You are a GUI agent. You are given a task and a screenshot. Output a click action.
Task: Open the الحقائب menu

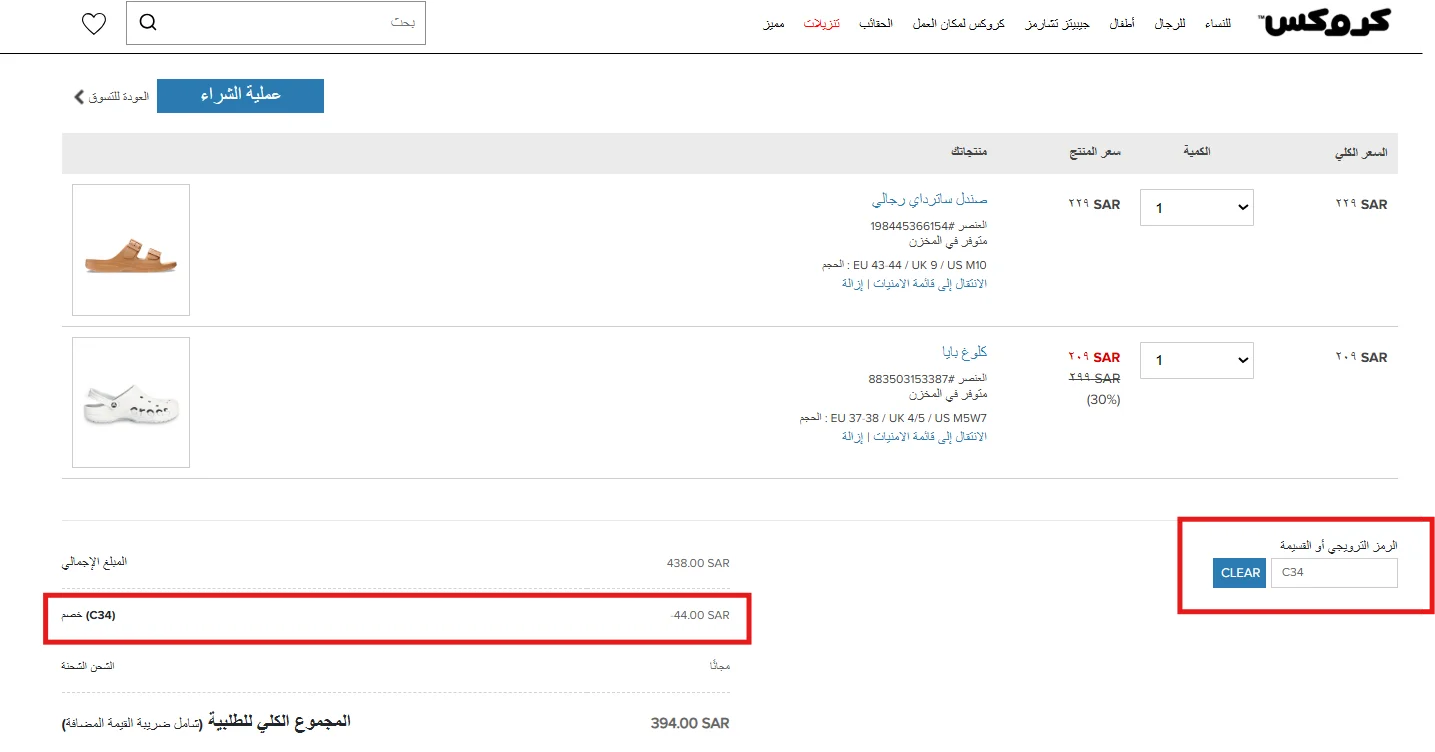876,22
